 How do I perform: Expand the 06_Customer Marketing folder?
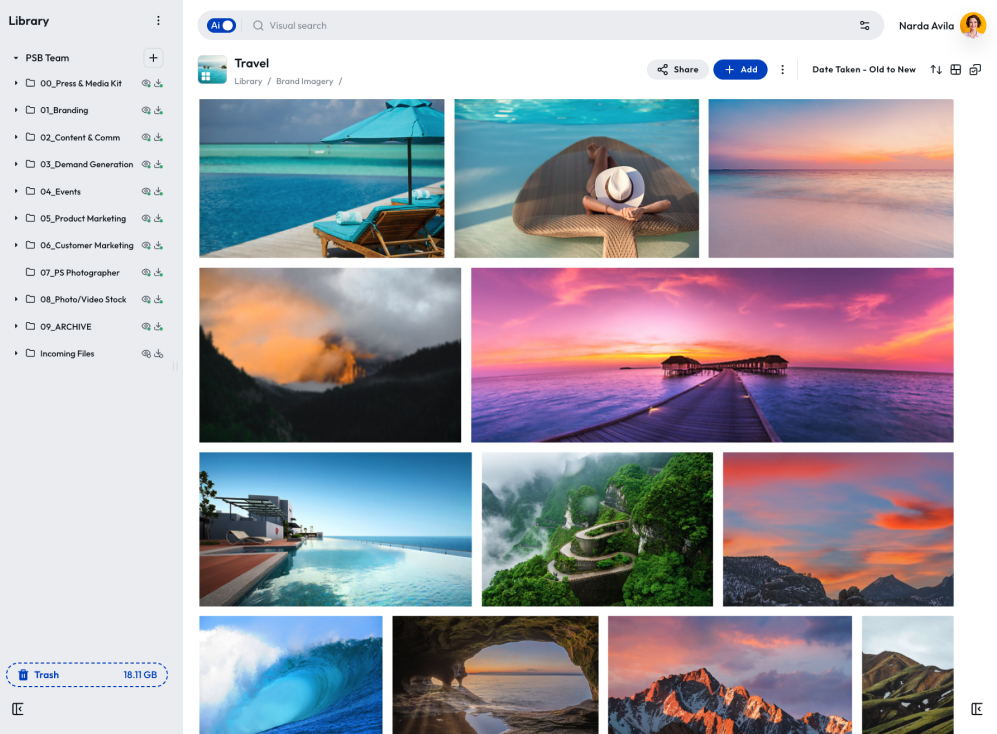pos(16,246)
